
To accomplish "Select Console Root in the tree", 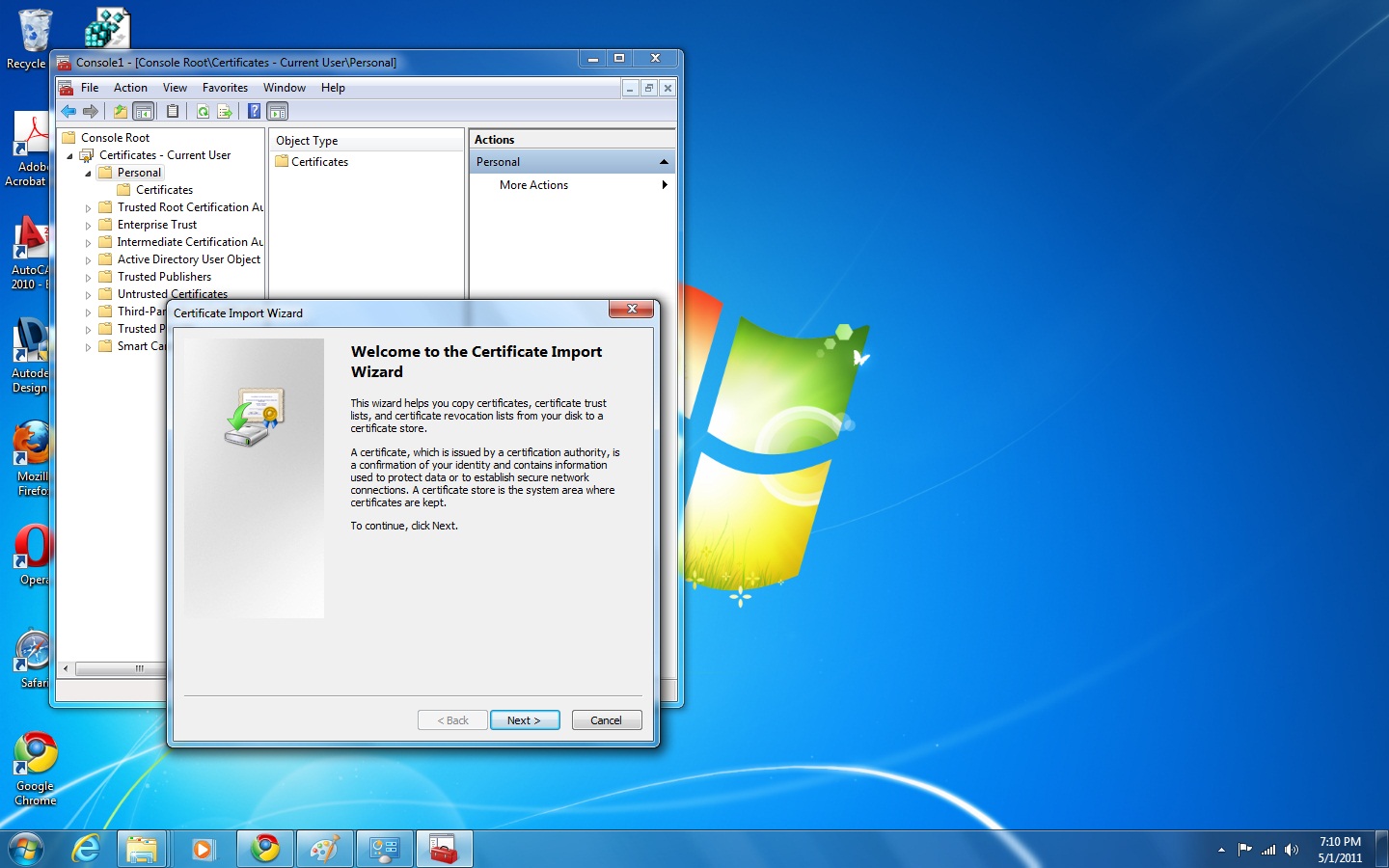I will [115, 138].
